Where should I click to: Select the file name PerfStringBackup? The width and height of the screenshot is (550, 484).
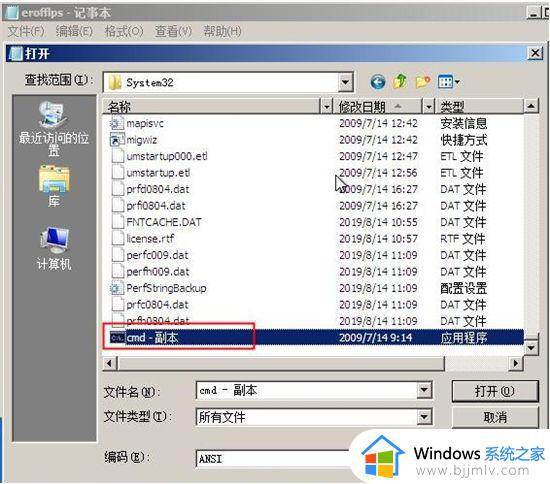pyautogui.click(x=166, y=288)
